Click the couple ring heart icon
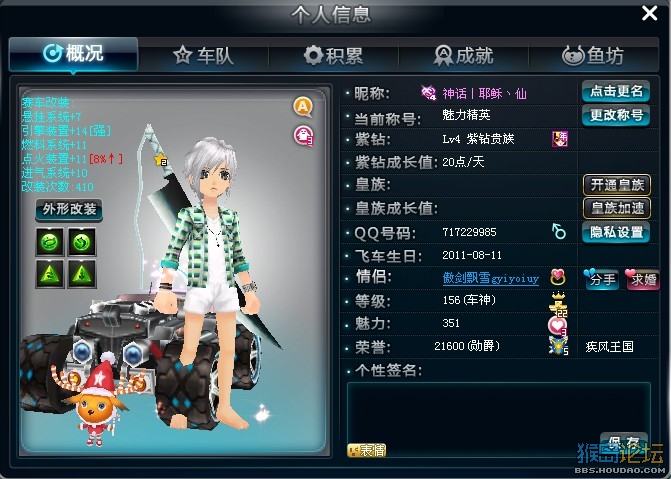The width and height of the screenshot is (671, 479). pos(558,277)
